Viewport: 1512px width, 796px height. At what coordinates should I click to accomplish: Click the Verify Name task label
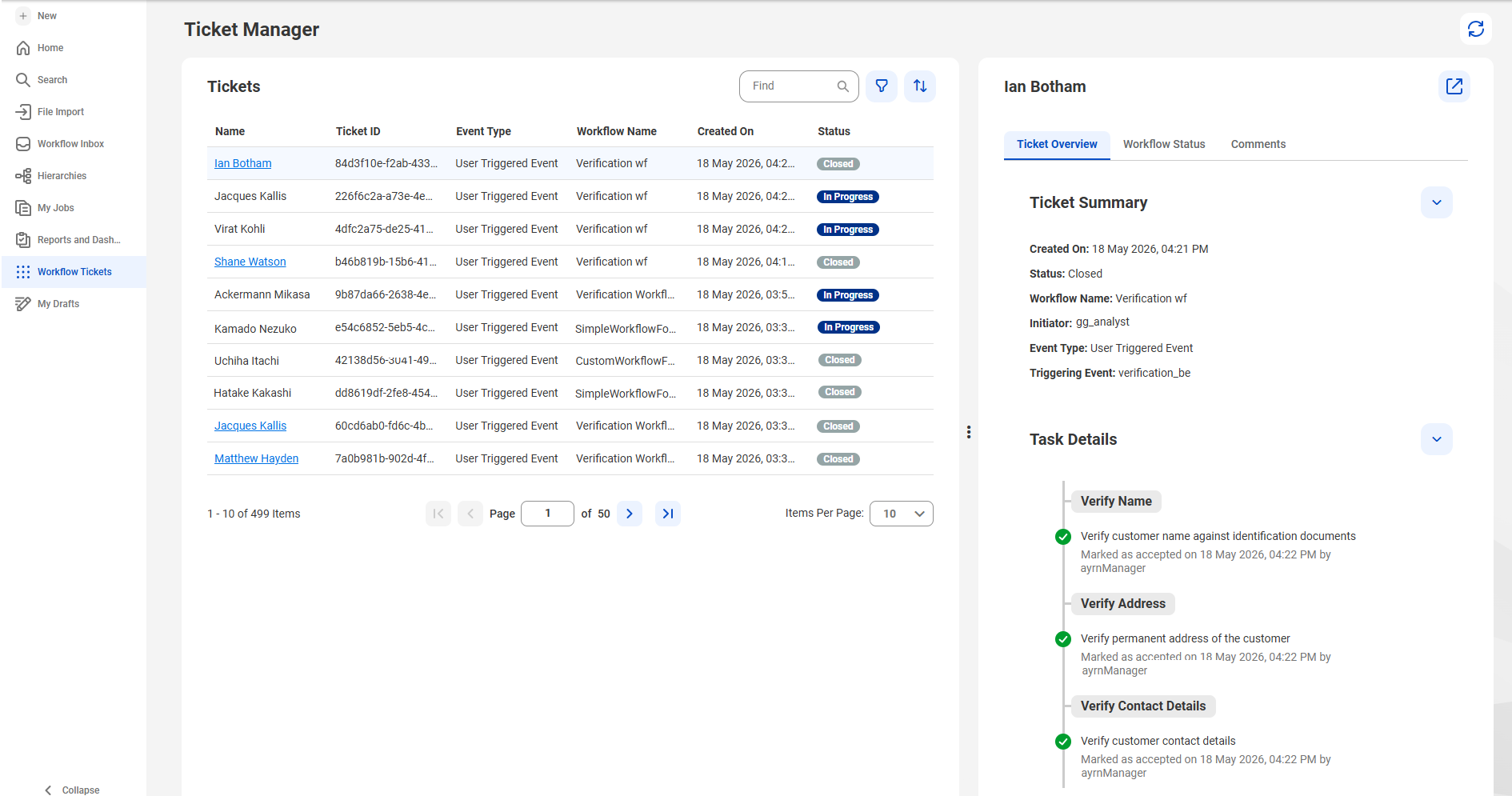coord(1116,502)
